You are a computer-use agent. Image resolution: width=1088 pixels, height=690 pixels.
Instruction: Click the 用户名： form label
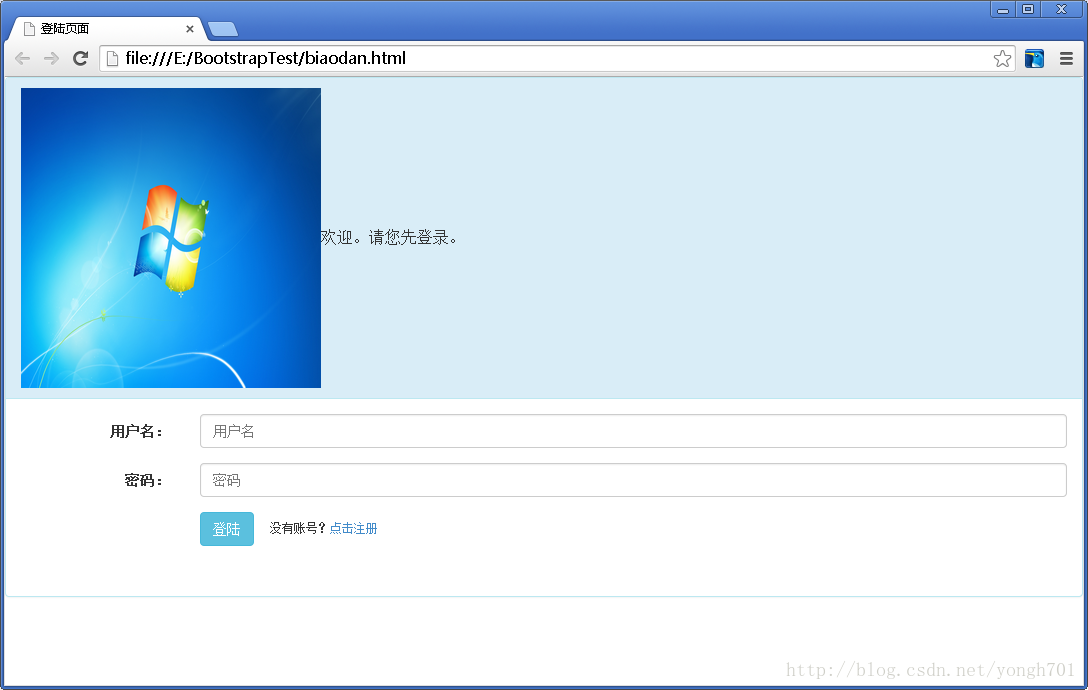137,432
